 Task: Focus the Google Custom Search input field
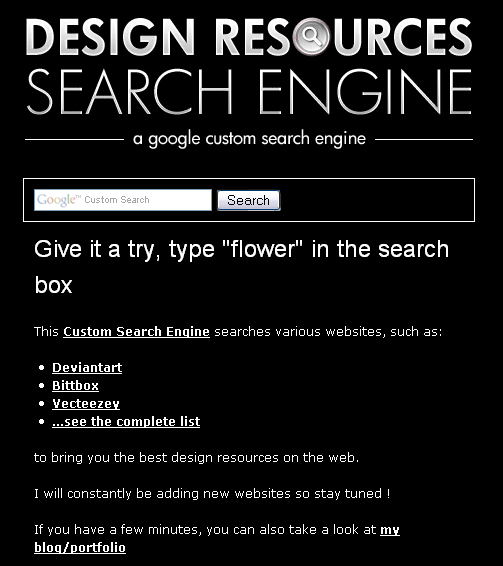pyautogui.click(x=123, y=200)
